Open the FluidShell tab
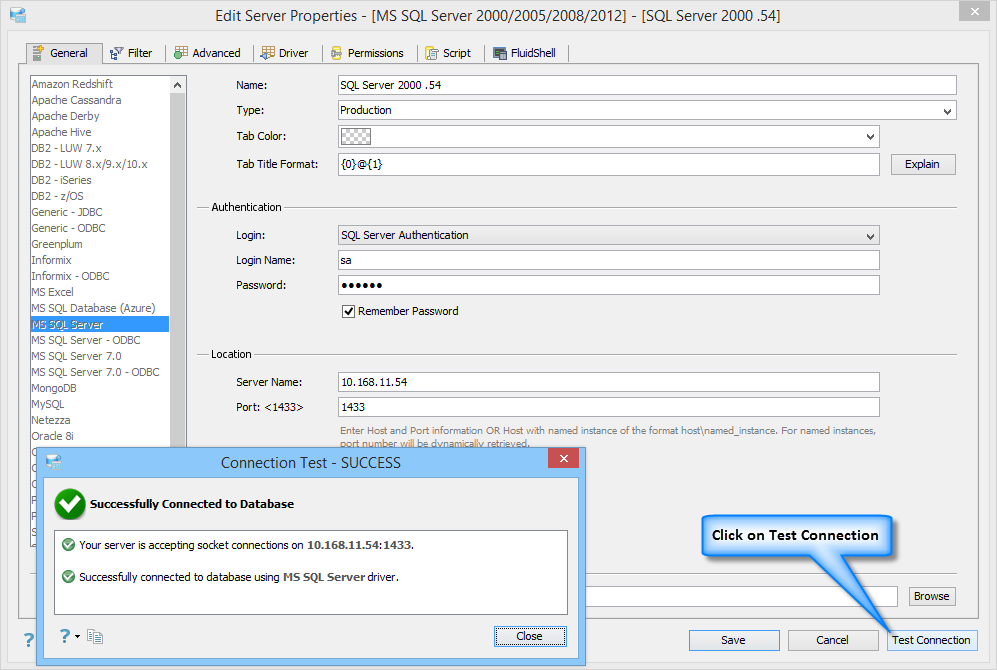Screen dimensions: 997x670 point(525,53)
